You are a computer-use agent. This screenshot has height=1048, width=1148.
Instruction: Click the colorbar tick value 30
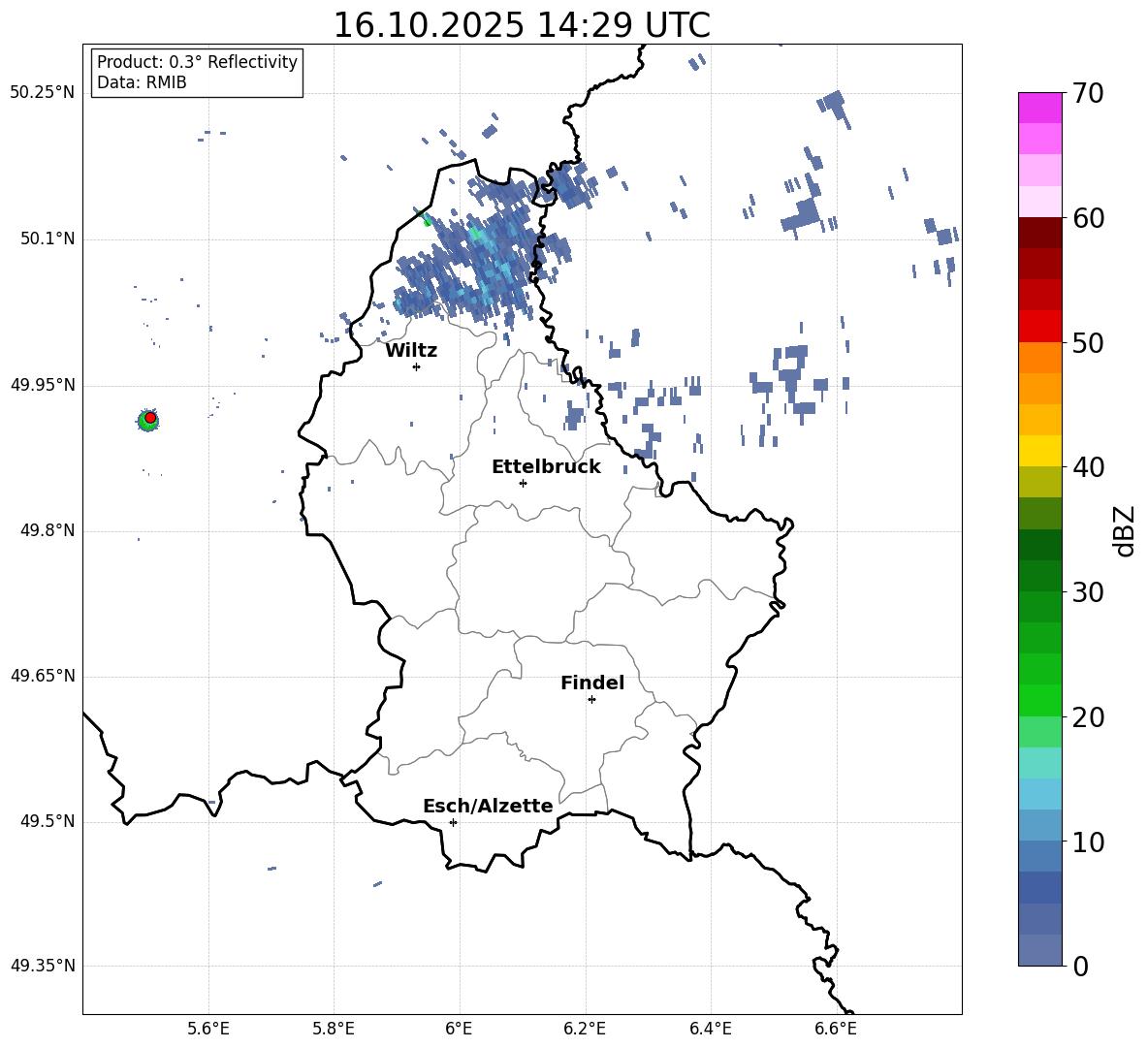[x=1088, y=592]
